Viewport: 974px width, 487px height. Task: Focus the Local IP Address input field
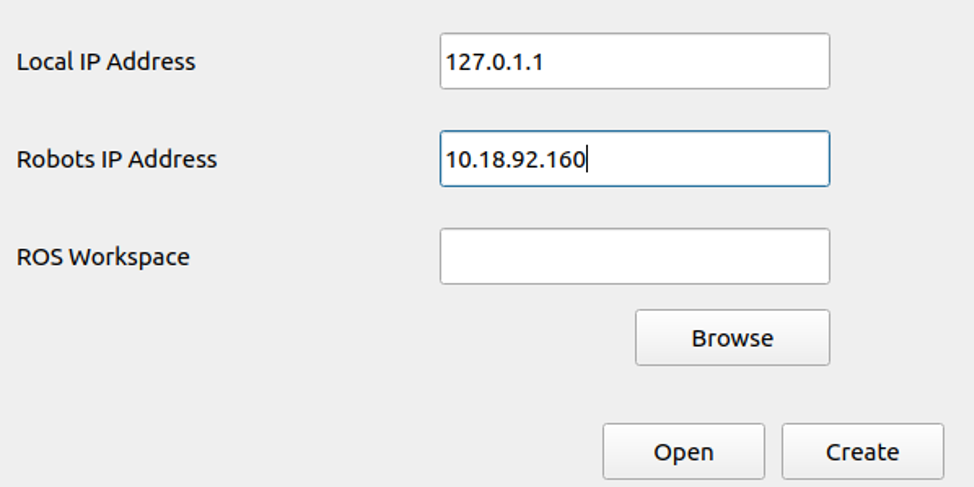pyautogui.click(x=635, y=61)
